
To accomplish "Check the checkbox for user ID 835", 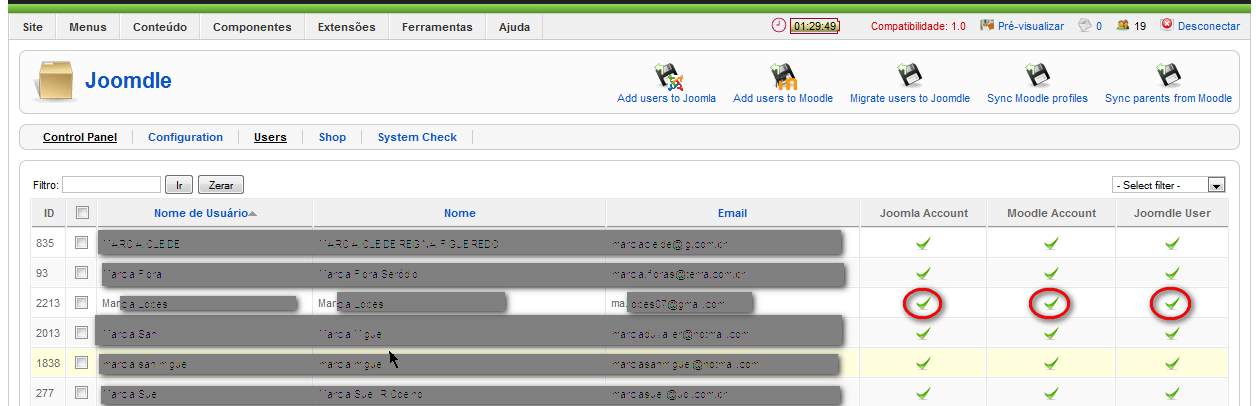I will click(82, 242).
